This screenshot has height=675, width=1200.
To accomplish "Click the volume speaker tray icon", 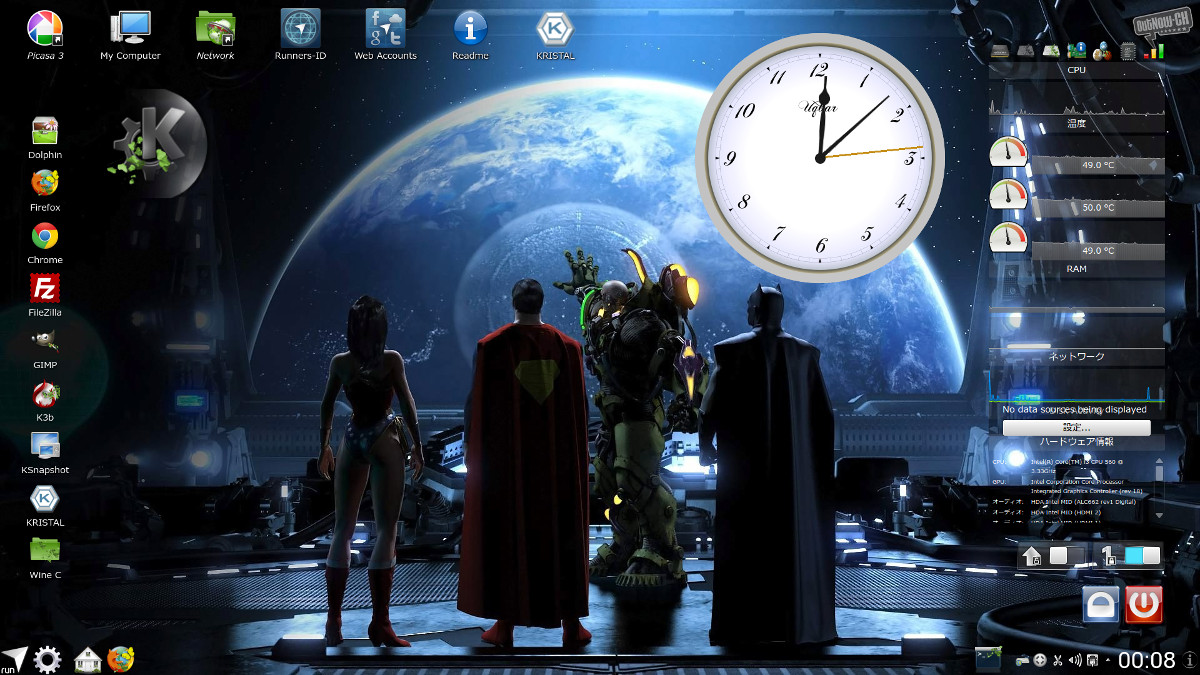I will 1075,660.
